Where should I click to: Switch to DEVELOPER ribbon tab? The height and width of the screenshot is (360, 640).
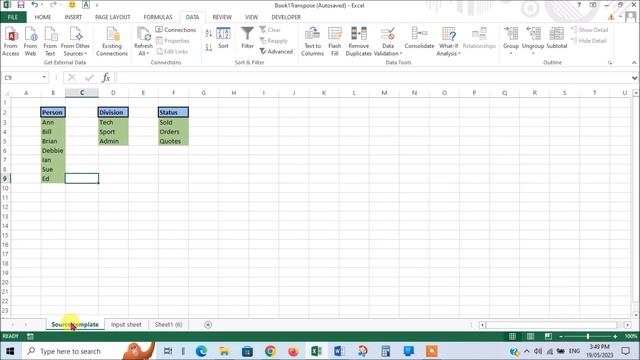[286, 17]
